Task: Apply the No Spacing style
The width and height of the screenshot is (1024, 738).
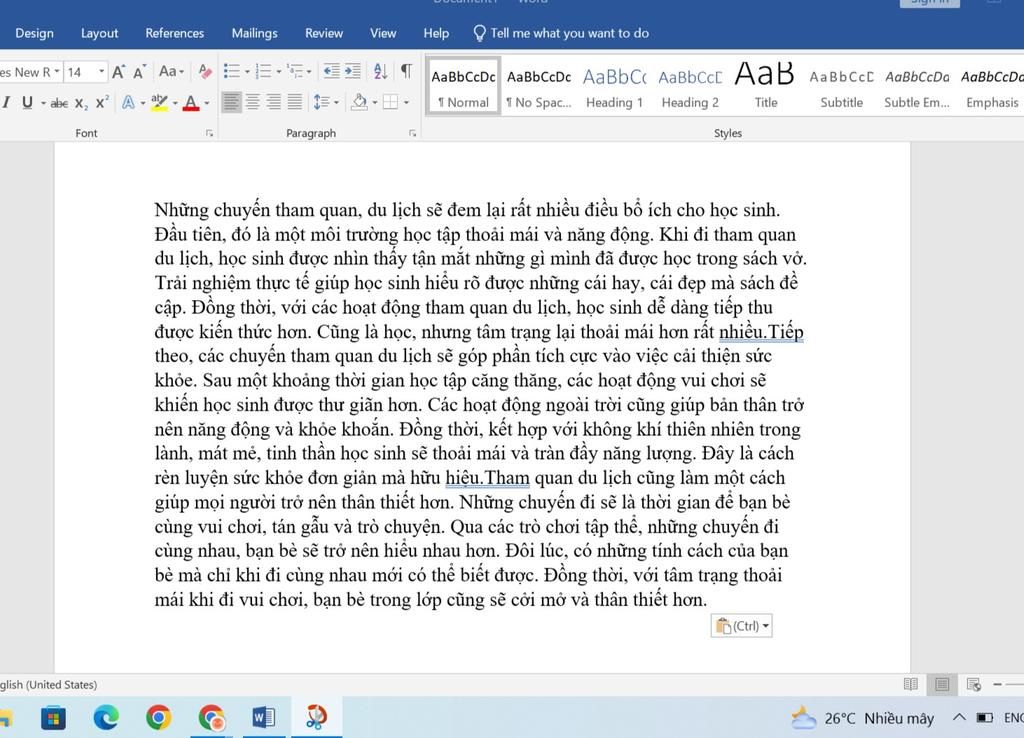Action: [539, 87]
